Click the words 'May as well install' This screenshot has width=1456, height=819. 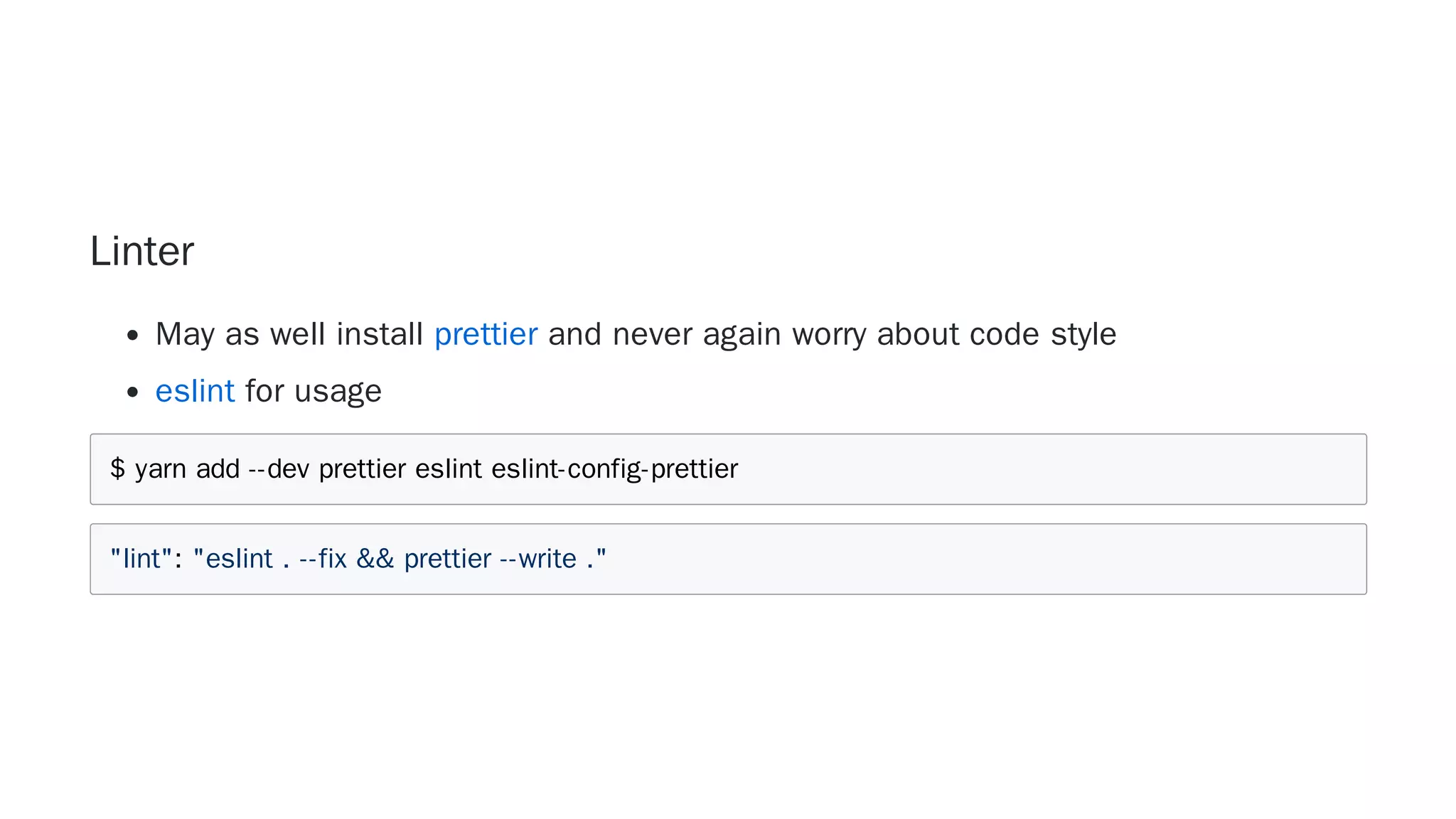289,334
